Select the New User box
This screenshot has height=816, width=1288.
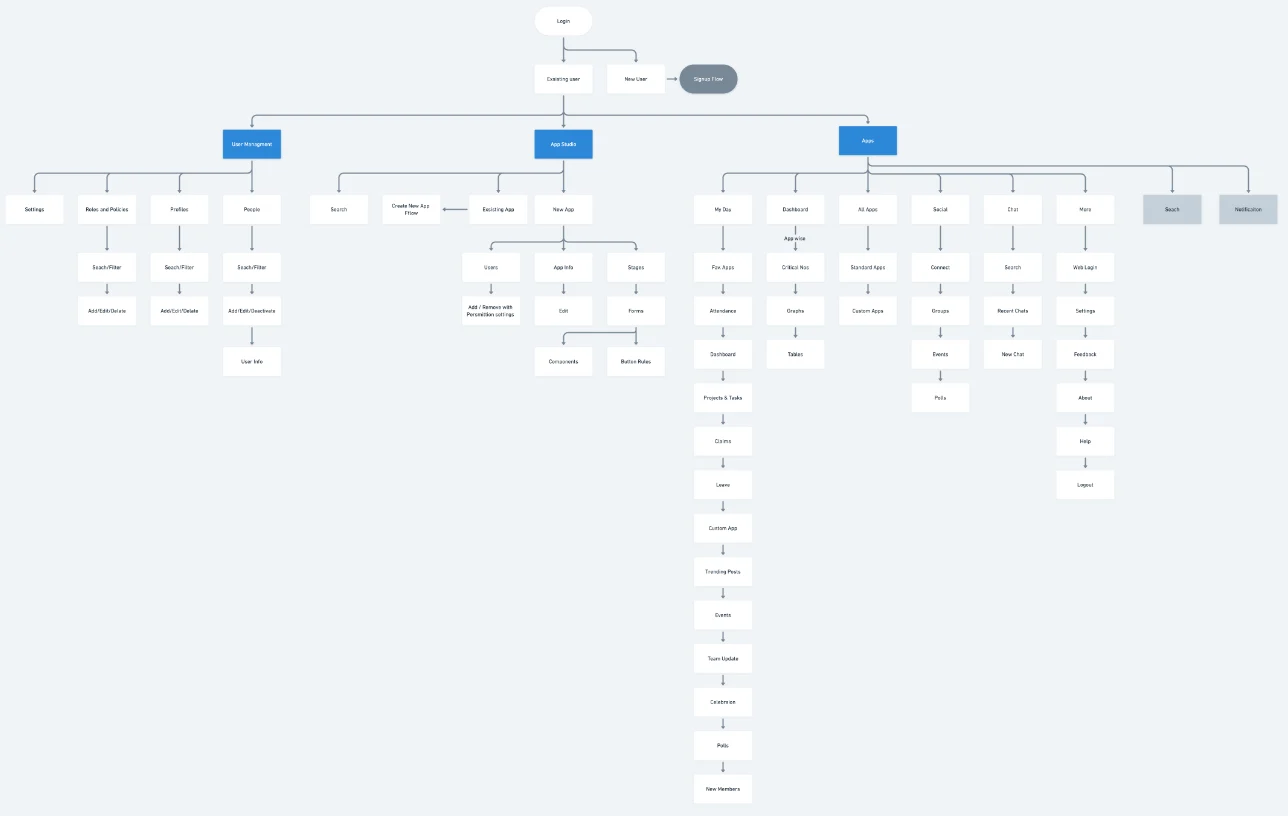[x=636, y=79]
